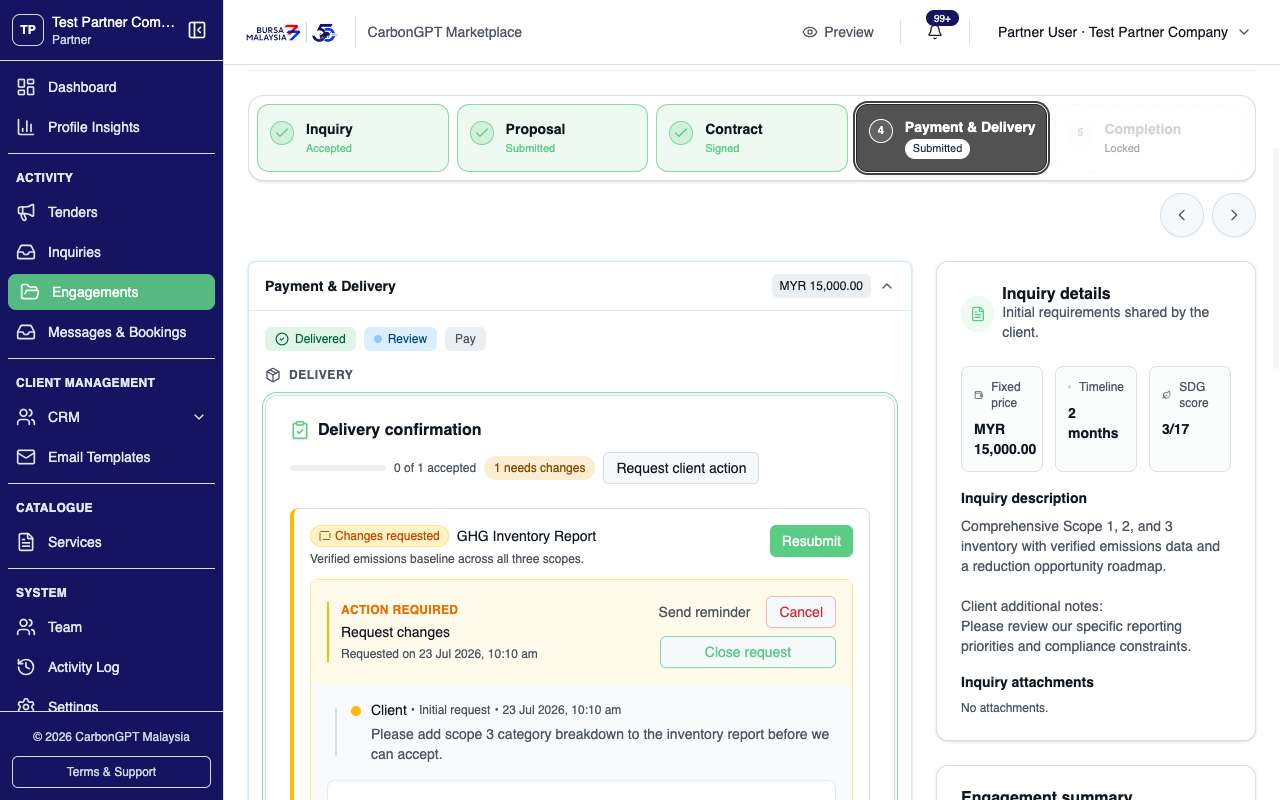Expand the CRM submenu chevron
This screenshot has width=1280, height=800.
pyautogui.click(x=198, y=417)
